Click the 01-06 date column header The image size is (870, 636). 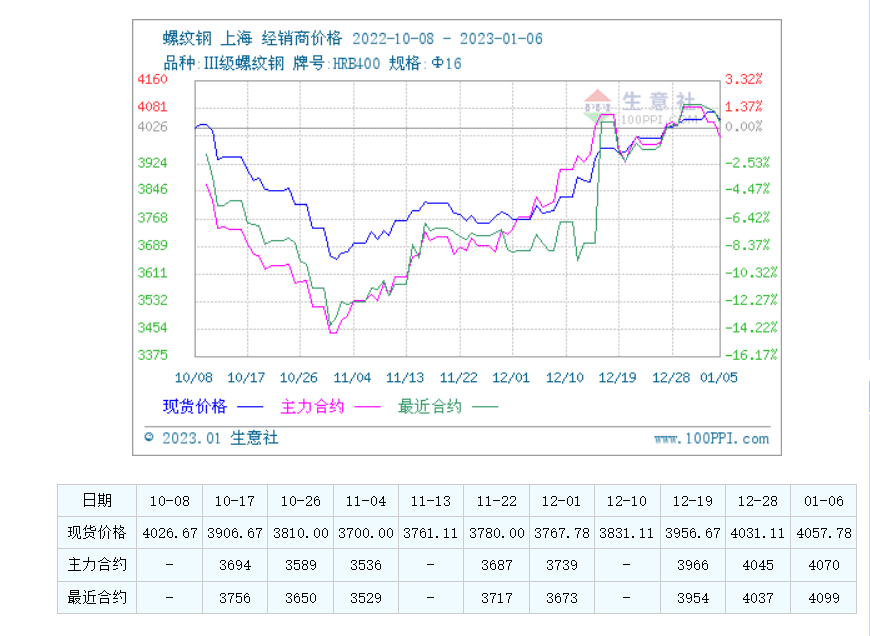click(x=824, y=500)
